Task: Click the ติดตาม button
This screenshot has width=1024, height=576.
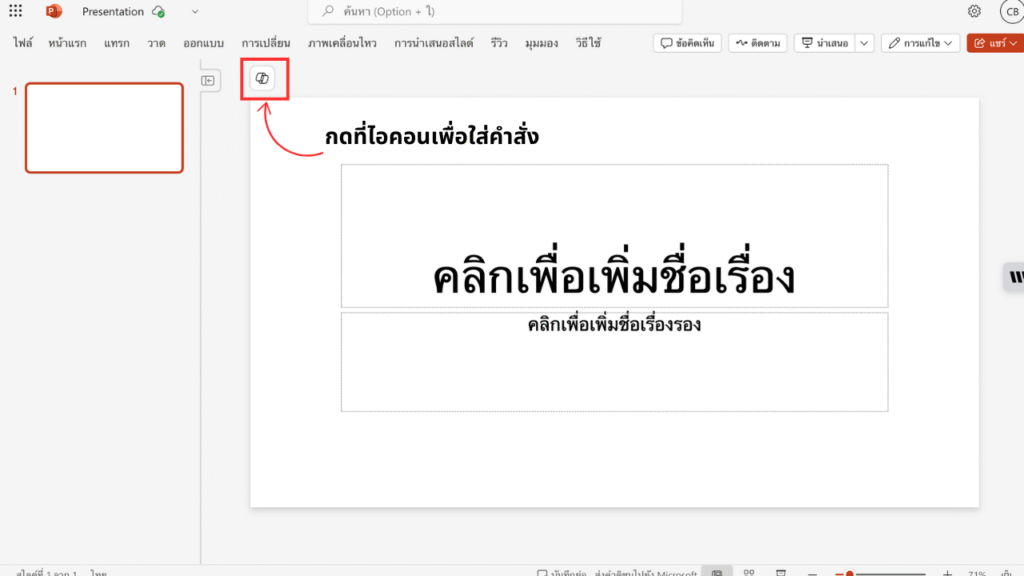Action: (758, 43)
